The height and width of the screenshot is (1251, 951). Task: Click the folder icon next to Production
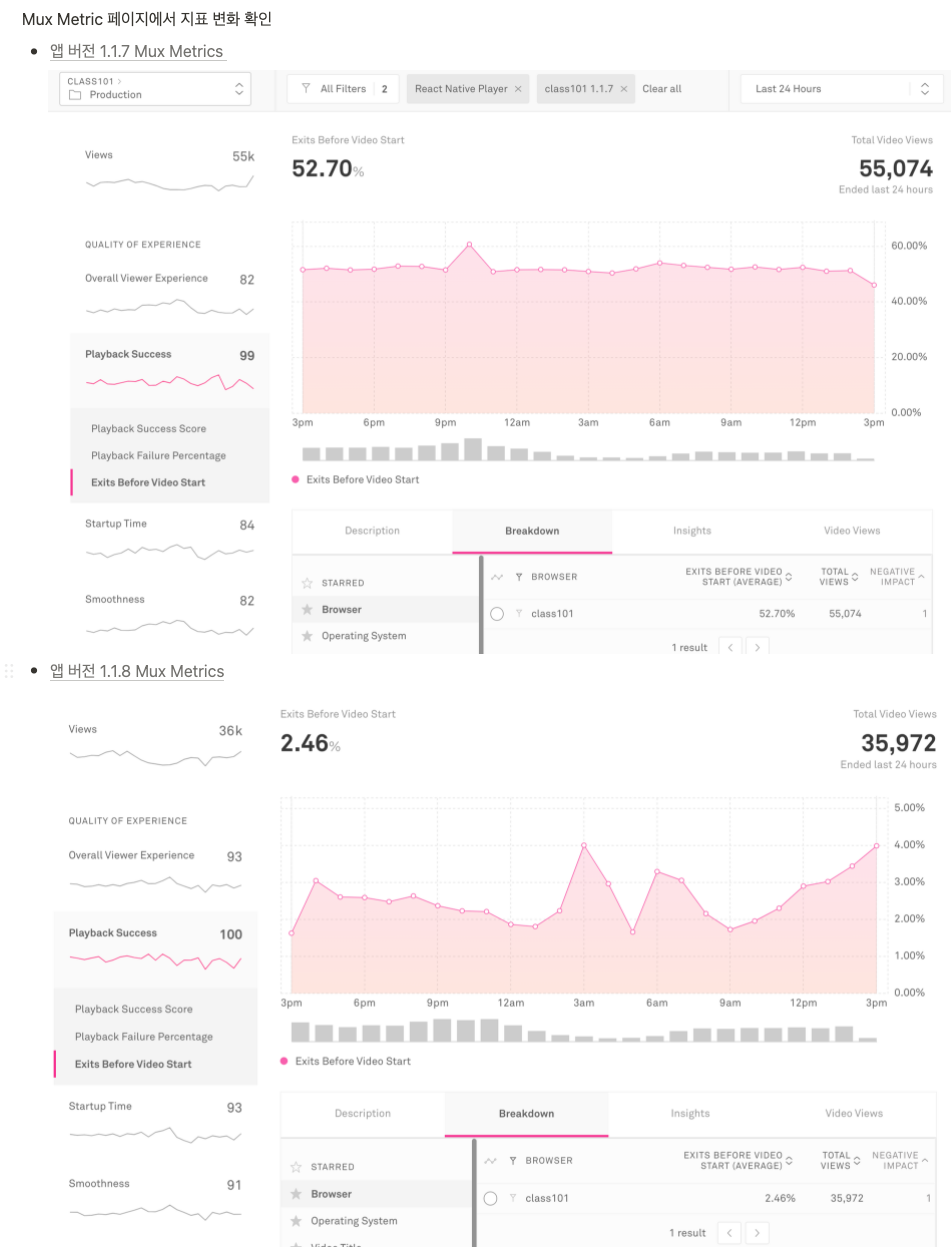click(x=75, y=95)
